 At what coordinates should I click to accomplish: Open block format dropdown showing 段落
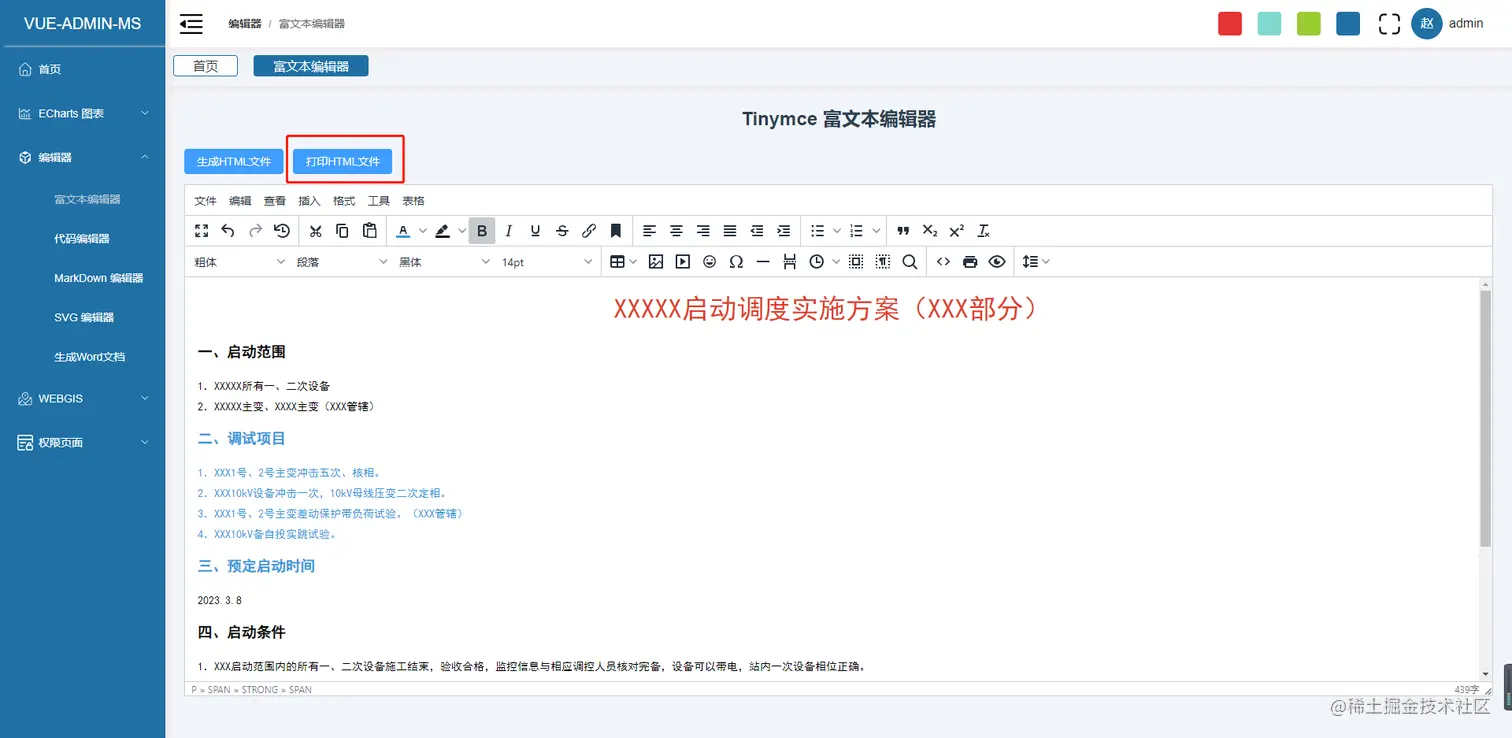pos(342,262)
